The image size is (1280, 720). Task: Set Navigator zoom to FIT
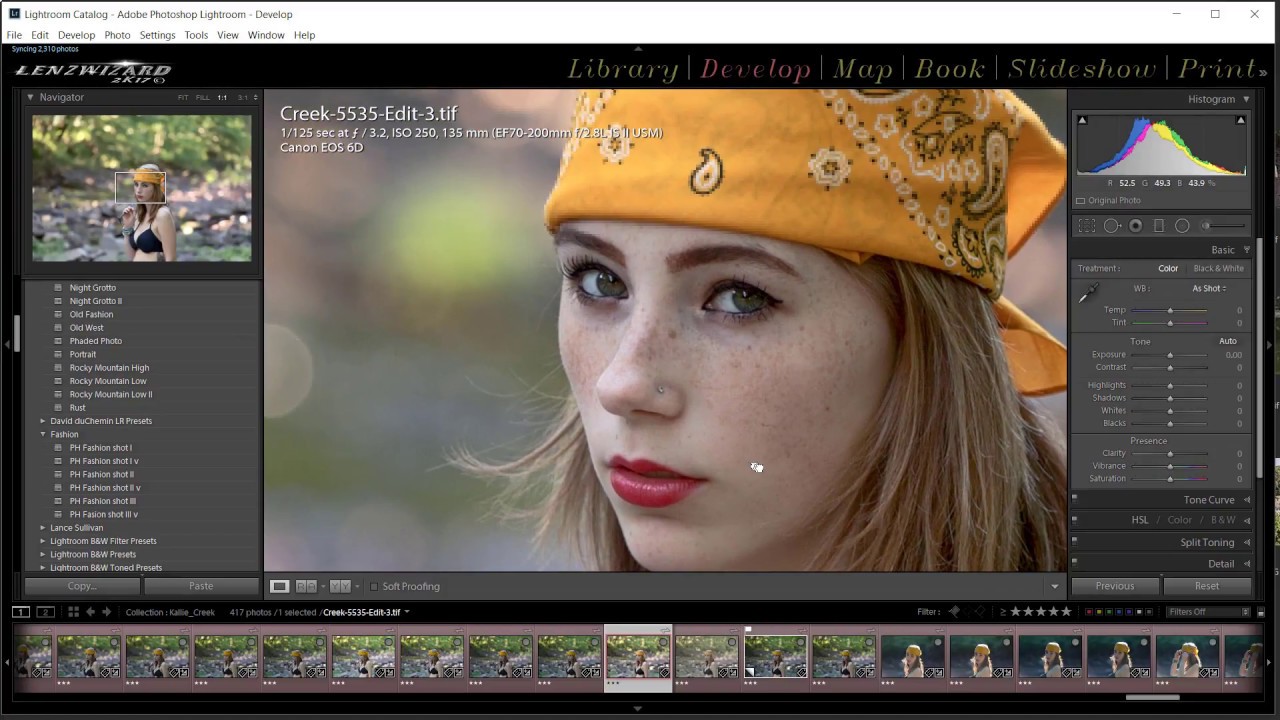(183, 97)
